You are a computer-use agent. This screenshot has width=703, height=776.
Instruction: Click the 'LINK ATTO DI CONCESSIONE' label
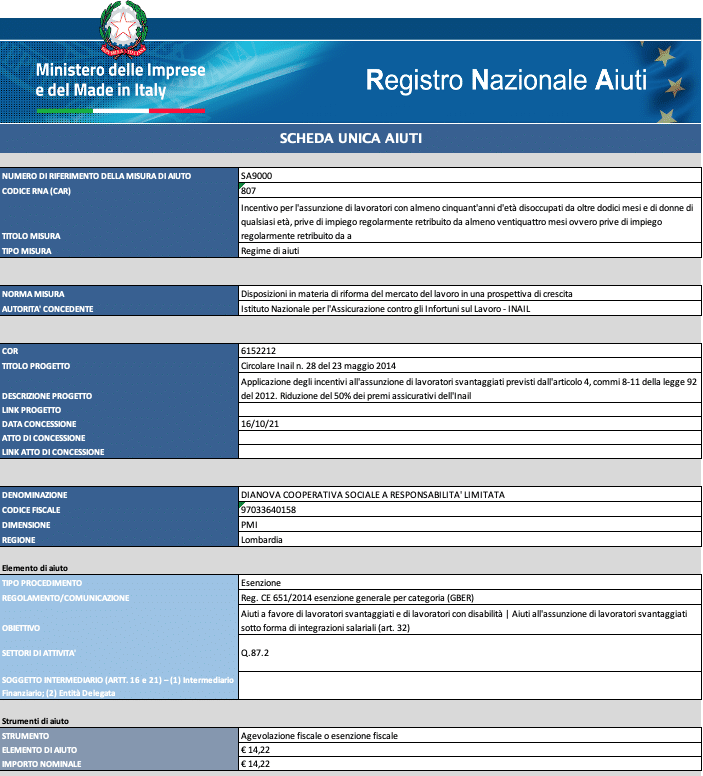pos(53,452)
